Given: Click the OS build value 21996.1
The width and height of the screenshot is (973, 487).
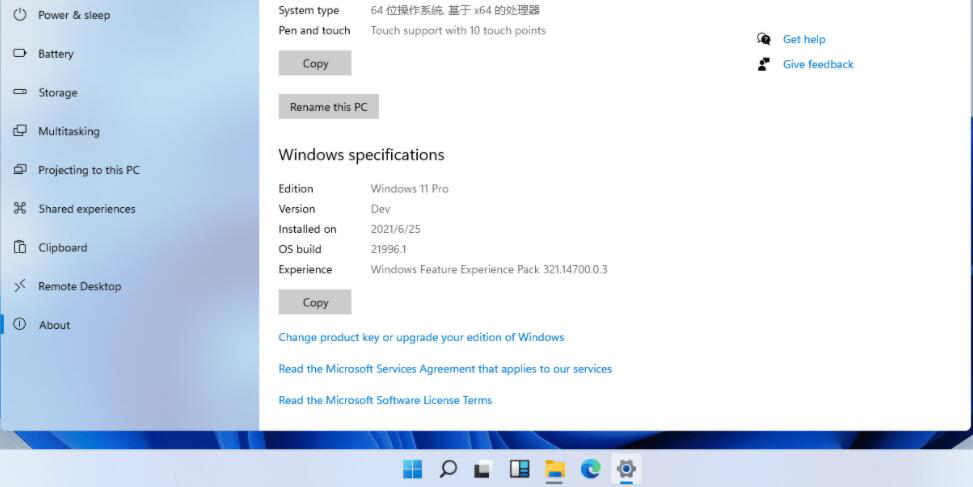Looking at the screenshot, I should pos(388,249).
